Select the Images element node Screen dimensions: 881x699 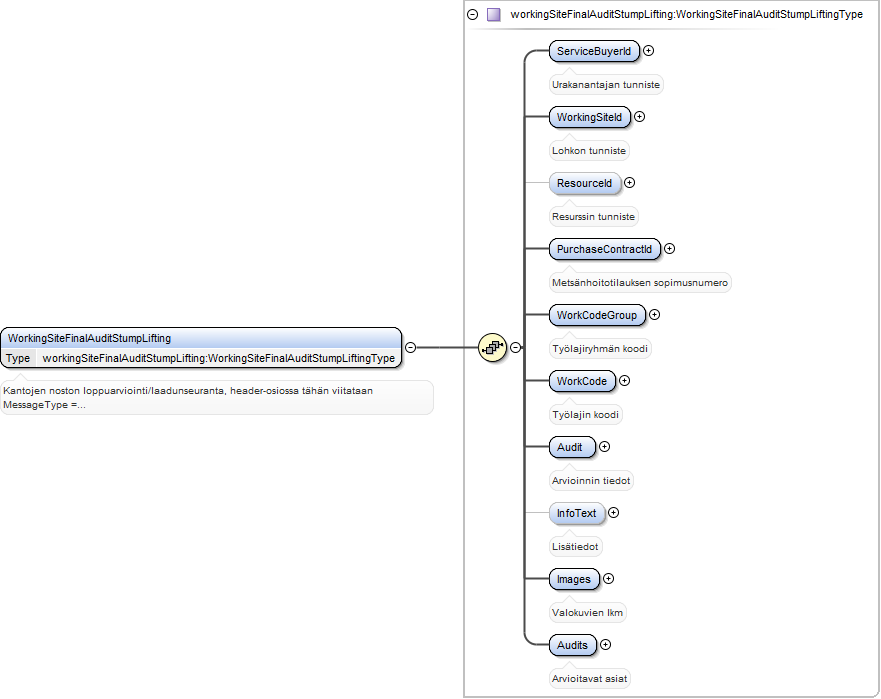[574, 579]
